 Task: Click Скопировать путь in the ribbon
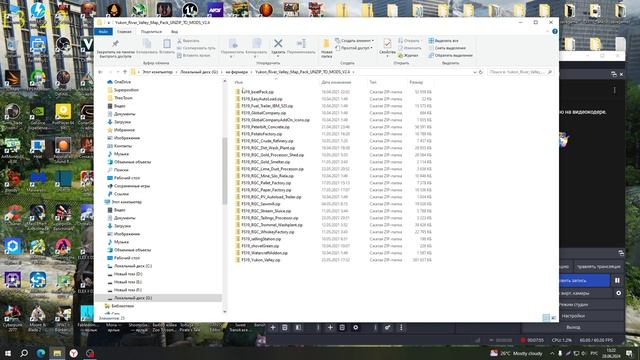196,48
